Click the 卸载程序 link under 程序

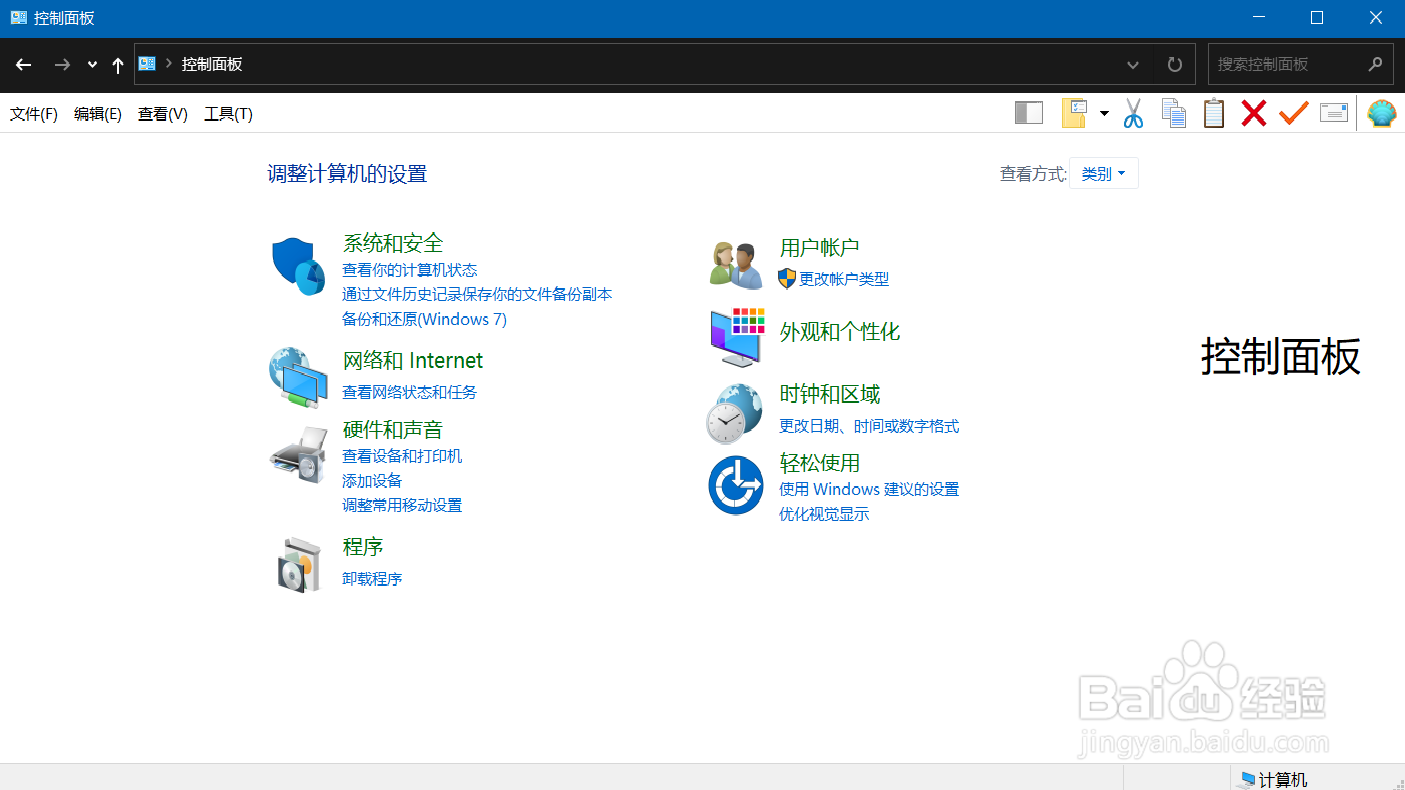(372, 578)
